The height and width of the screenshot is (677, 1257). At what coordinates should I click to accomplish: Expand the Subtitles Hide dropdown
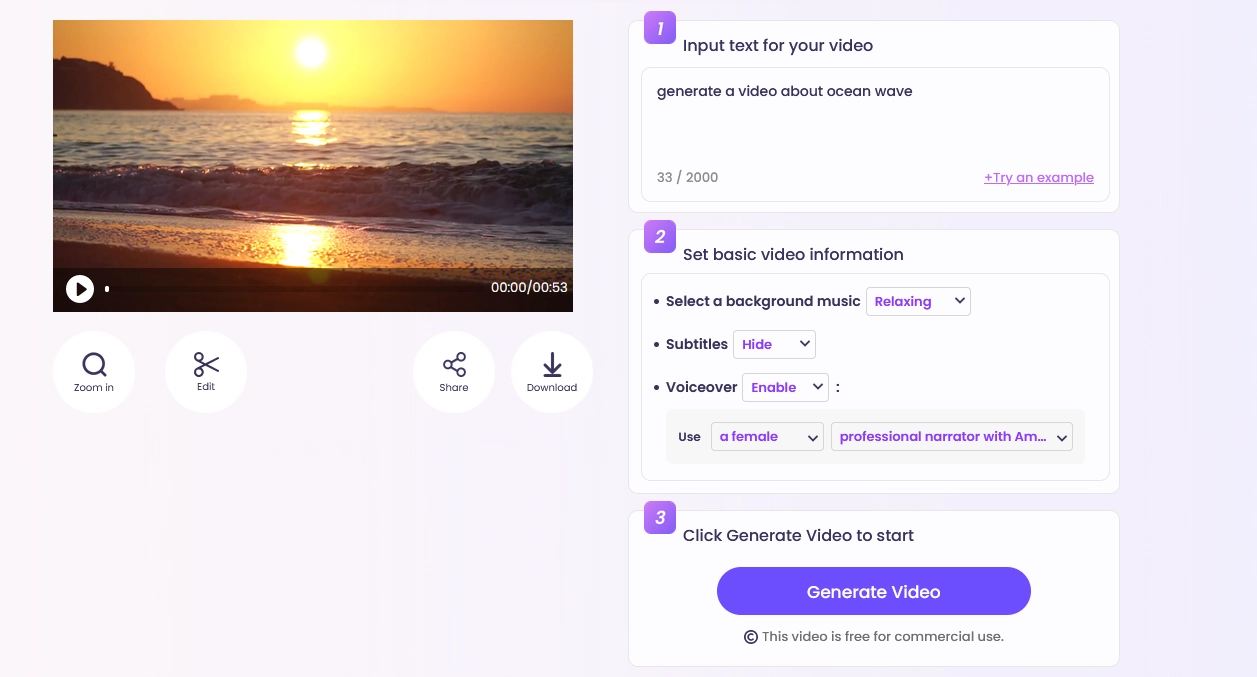(x=774, y=344)
